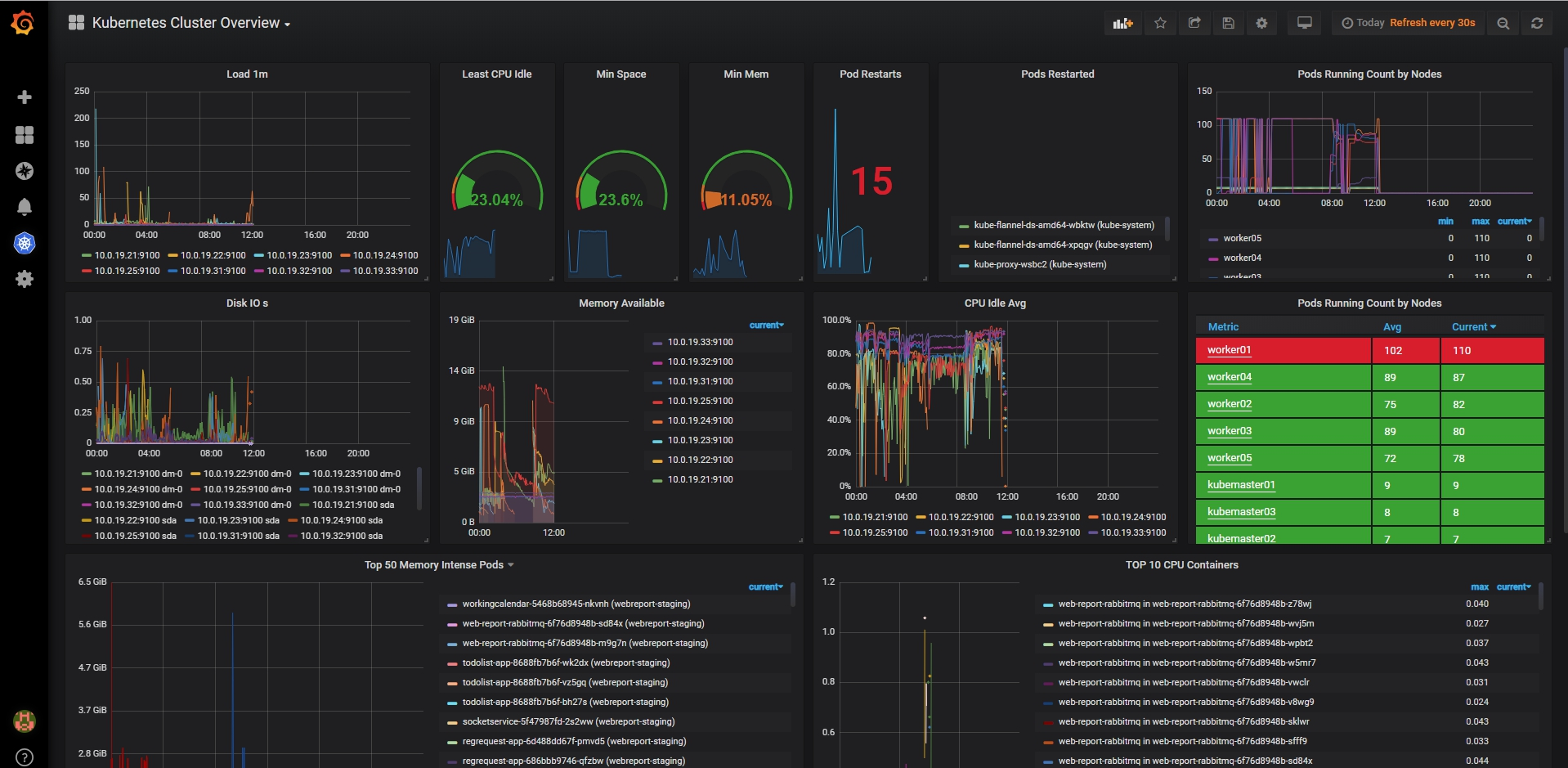The width and height of the screenshot is (1568, 768).
Task: Click time range zoom out magnifier icon
Action: (1503, 23)
